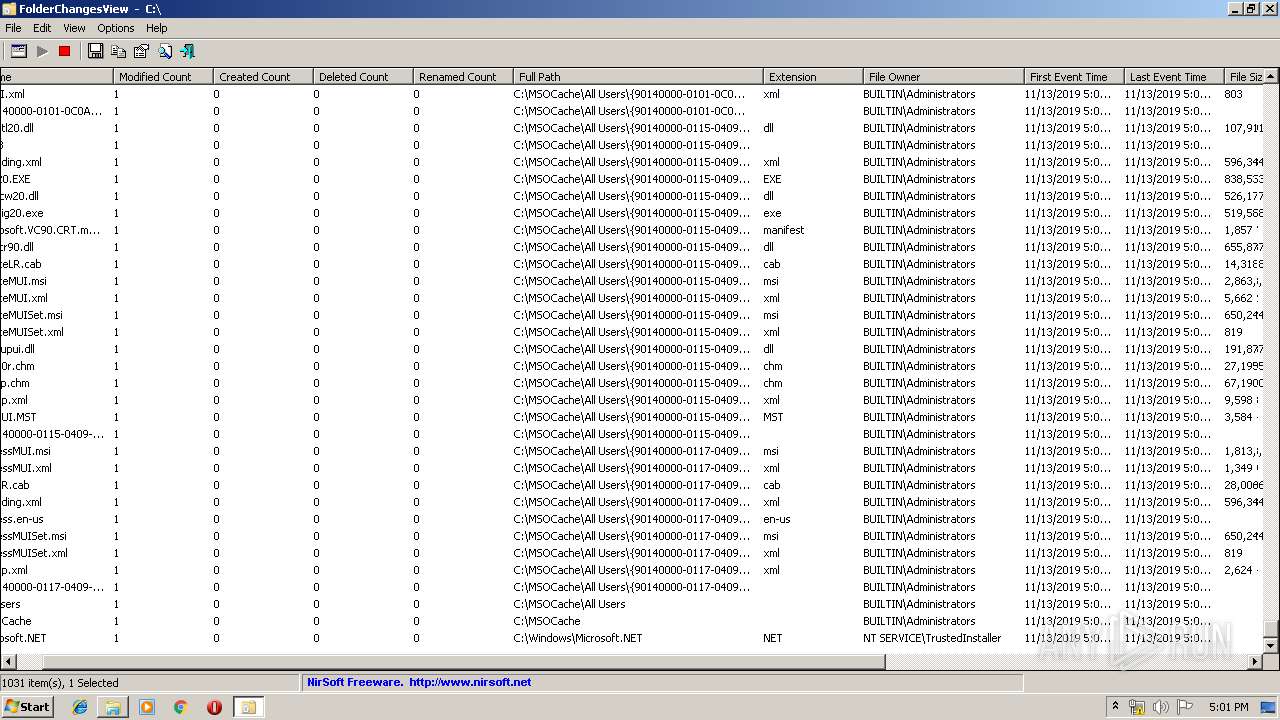The width and height of the screenshot is (1280, 720).
Task: Click the Copy Selected Items icon
Action: (119, 51)
